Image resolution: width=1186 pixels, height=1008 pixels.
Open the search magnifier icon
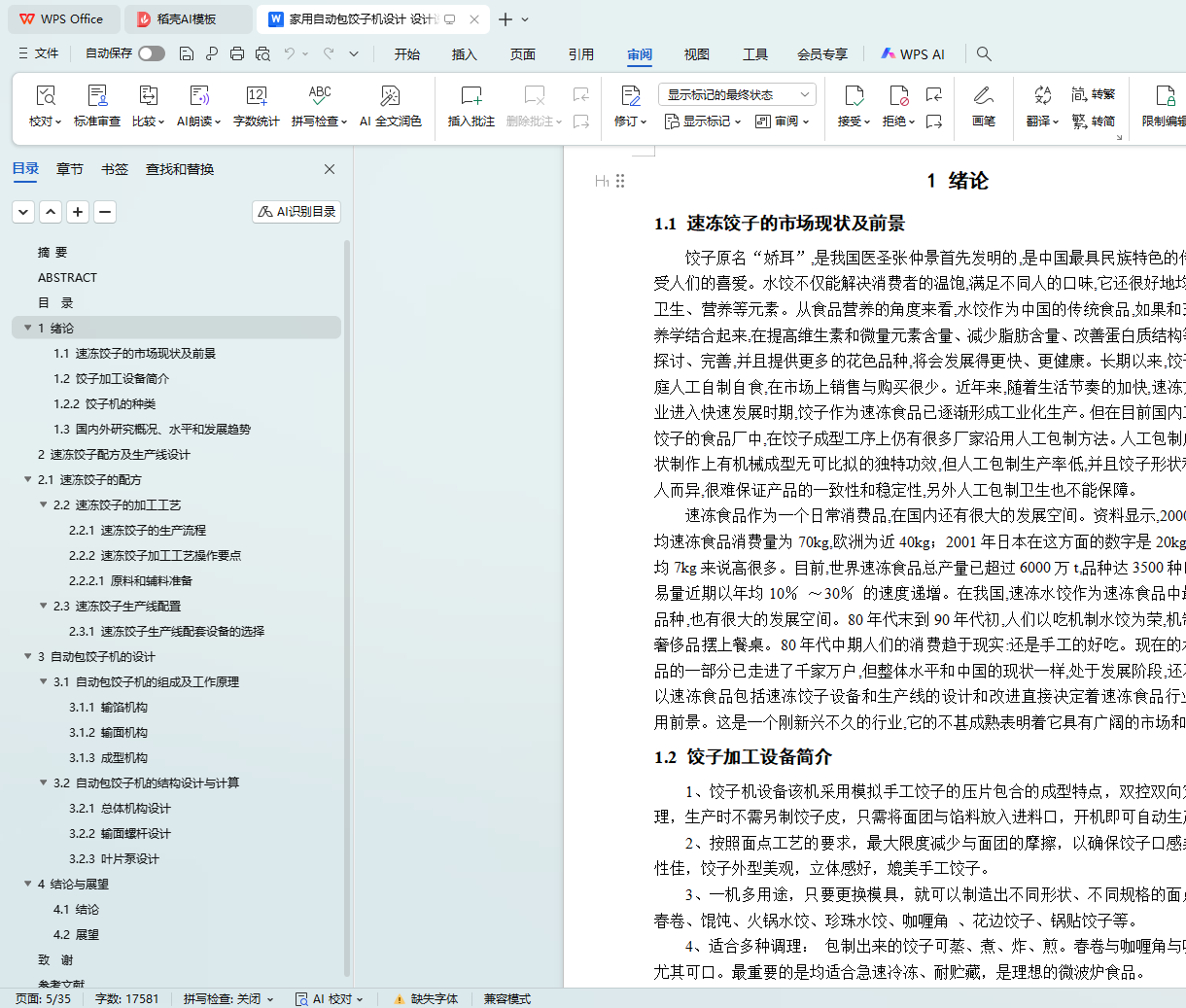(x=984, y=53)
